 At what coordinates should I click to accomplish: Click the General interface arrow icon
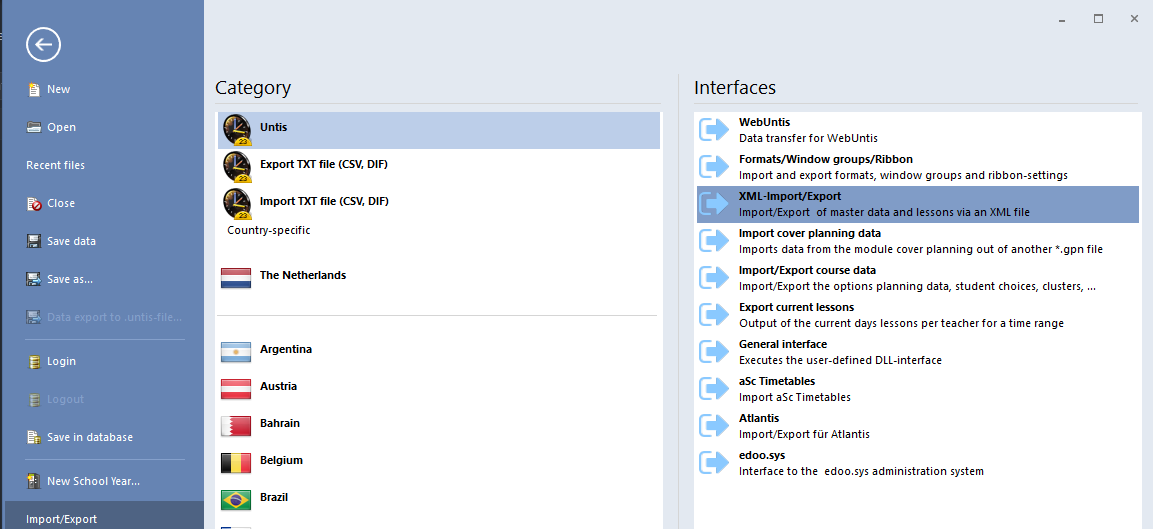click(x=713, y=352)
